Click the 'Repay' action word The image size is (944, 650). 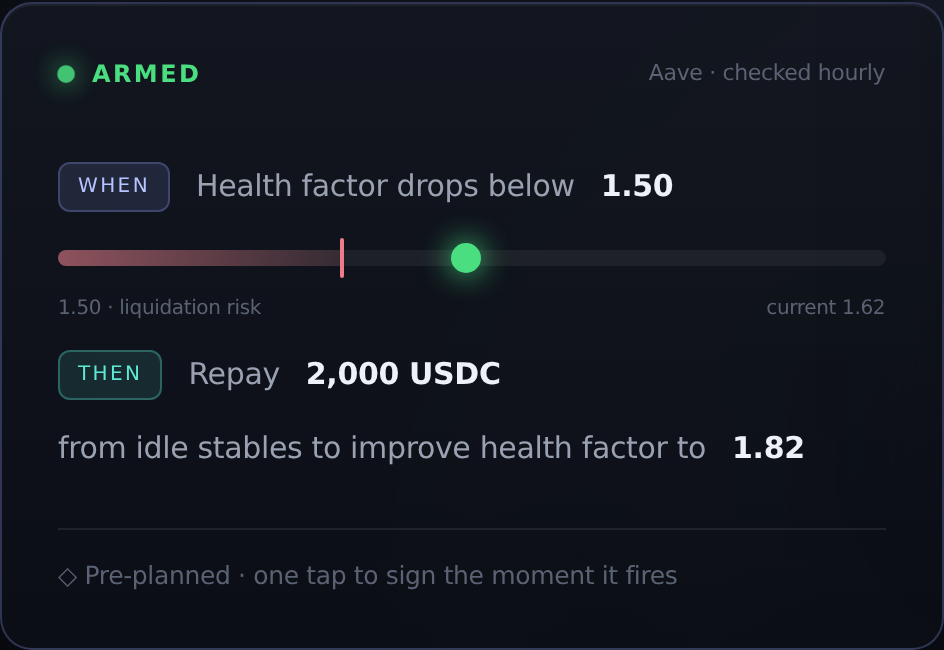234,374
